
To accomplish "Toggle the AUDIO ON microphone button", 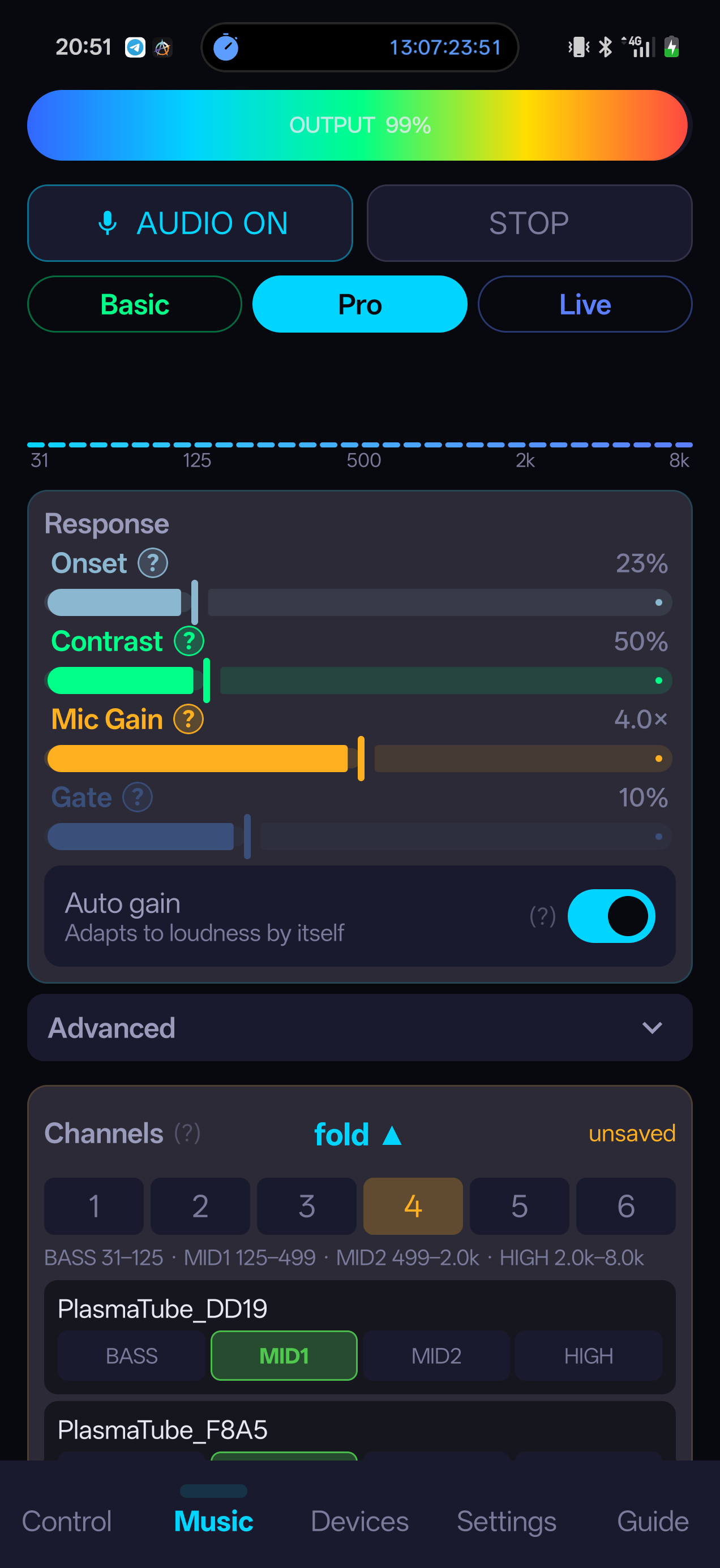I will [190, 223].
